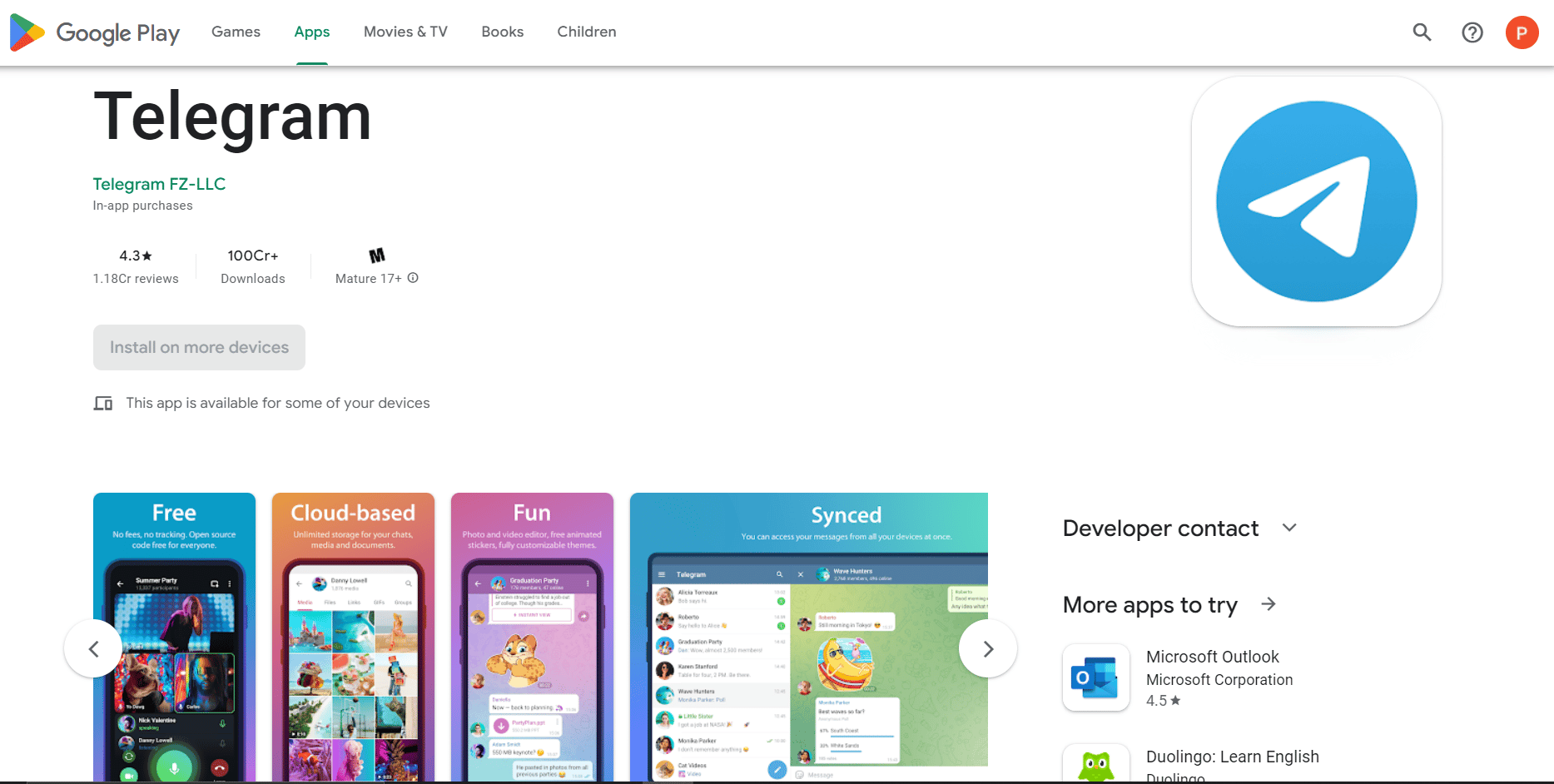
Task: Go to the previous screenshot with the left arrow
Action: click(93, 648)
